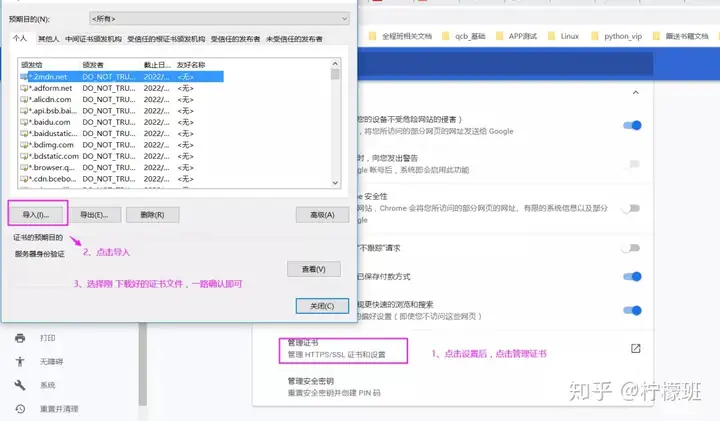
Task: Select the *.api.bsb.bai... certificate row
Action: 122,111
